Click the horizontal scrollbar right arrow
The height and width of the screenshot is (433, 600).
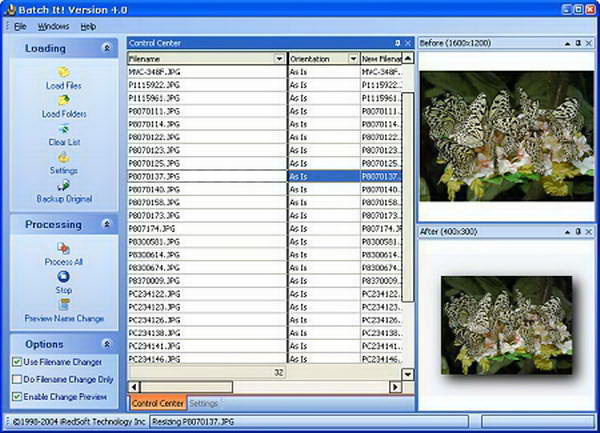coord(395,387)
